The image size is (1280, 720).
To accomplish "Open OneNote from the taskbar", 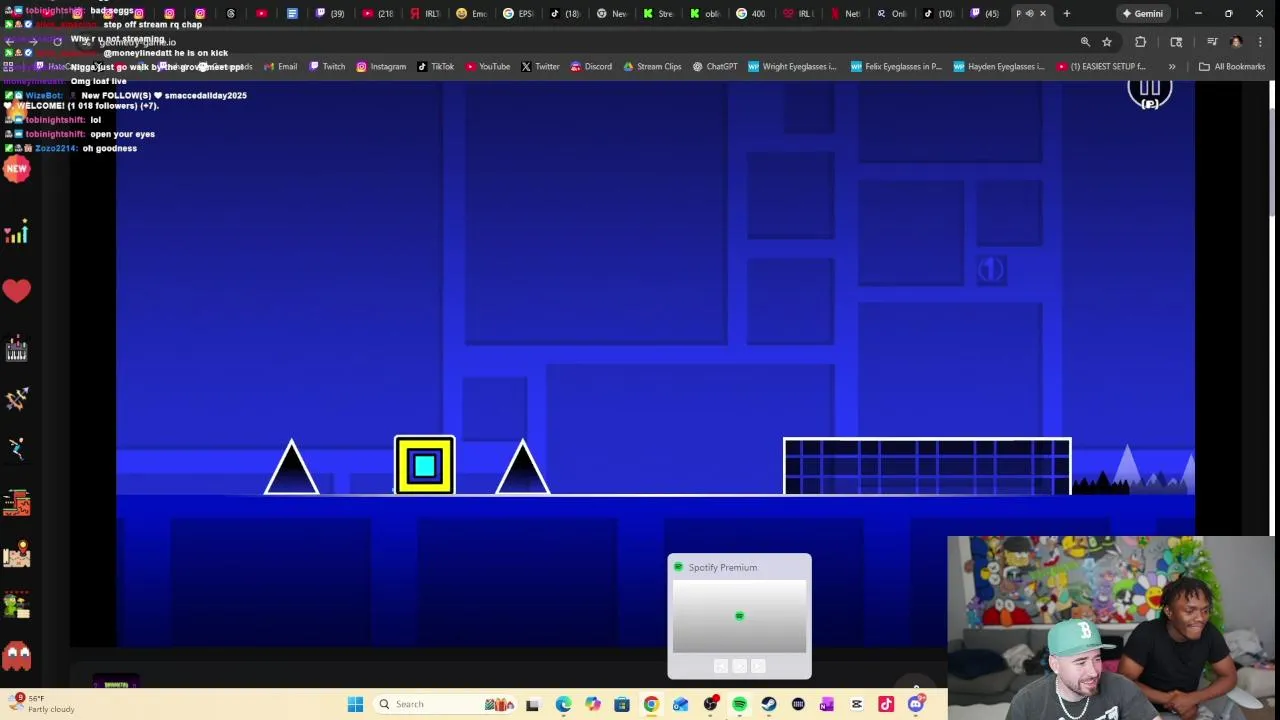I will [x=827, y=705].
